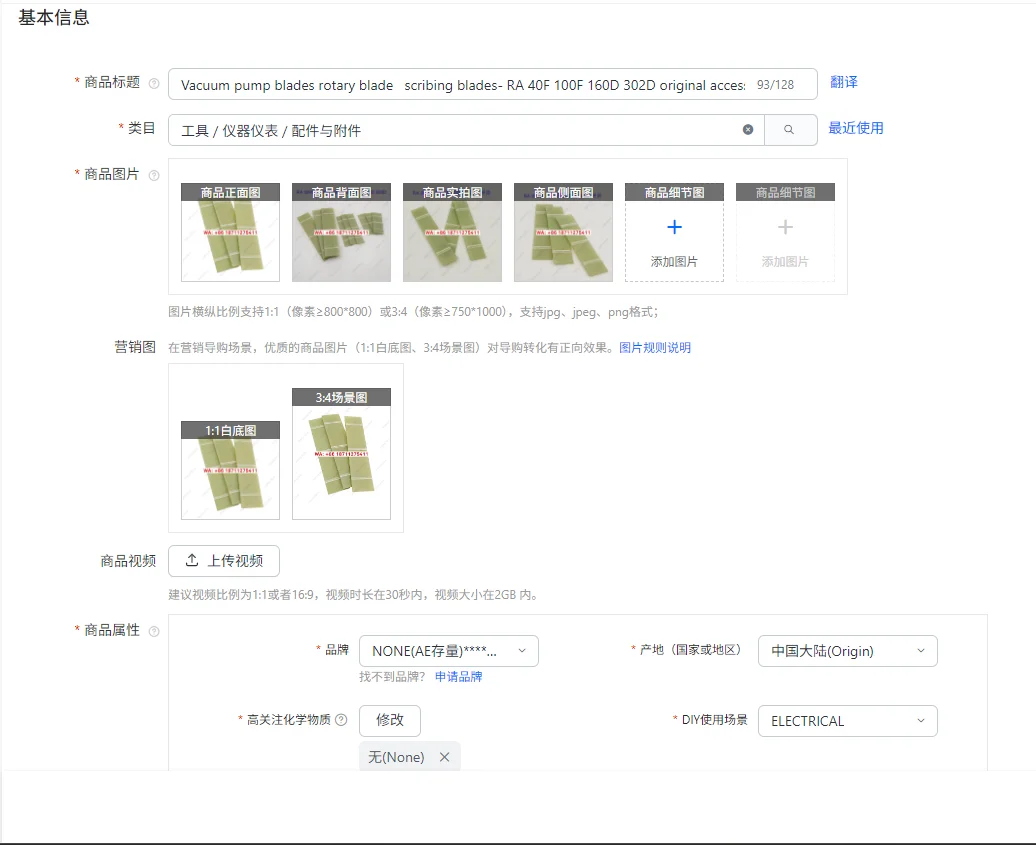
Task: Click the 基本信息 heading
Action: click(x=54, y=18)
